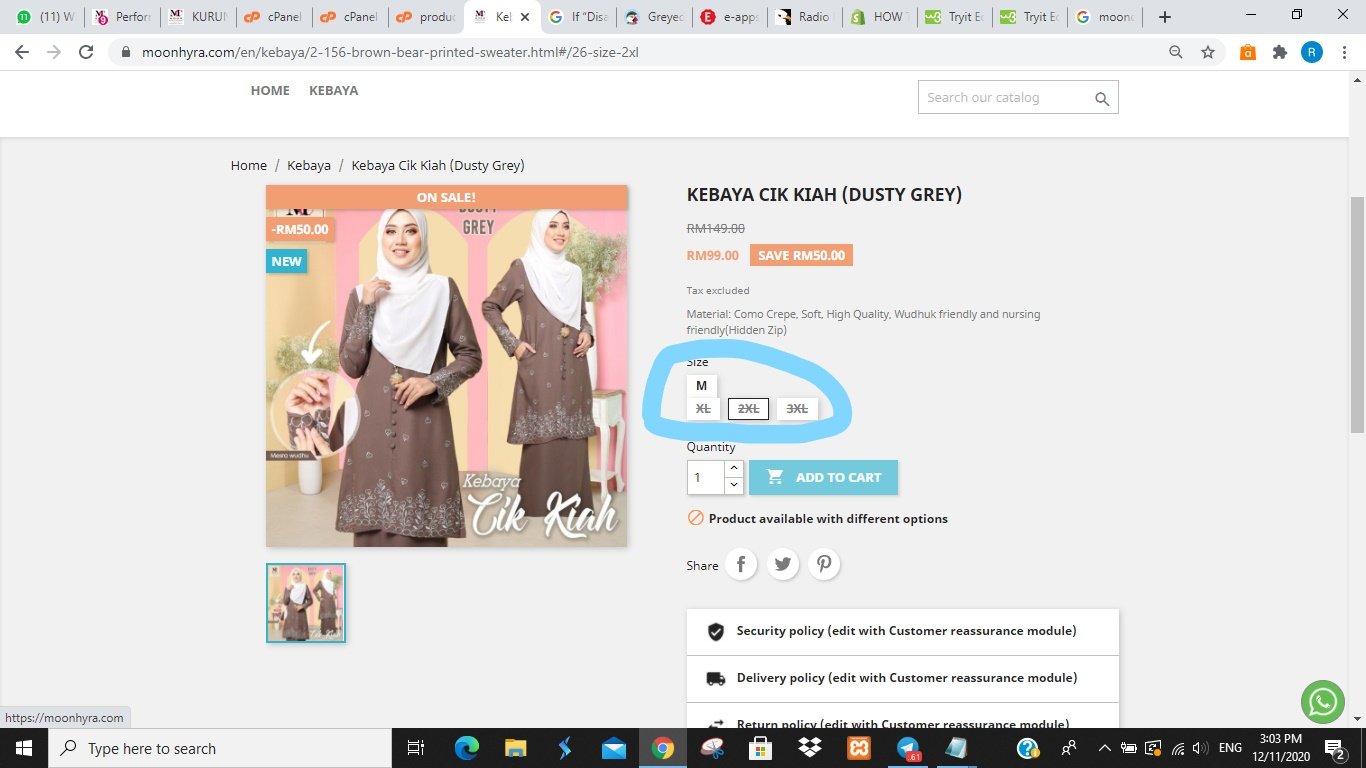
Task: Click the RM99.00 price text
Action: coord(712,255)
